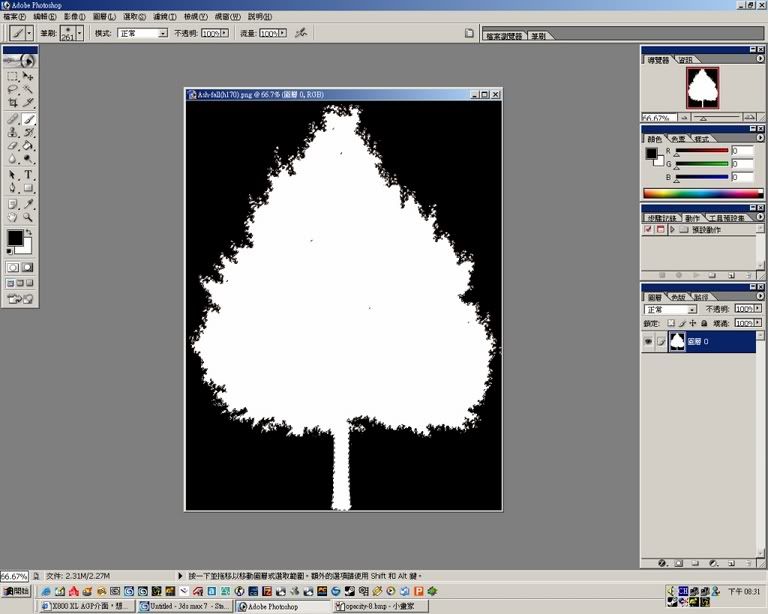The image size is (768, 614).
Task: Open the File menu
Action: coord(15,17)
